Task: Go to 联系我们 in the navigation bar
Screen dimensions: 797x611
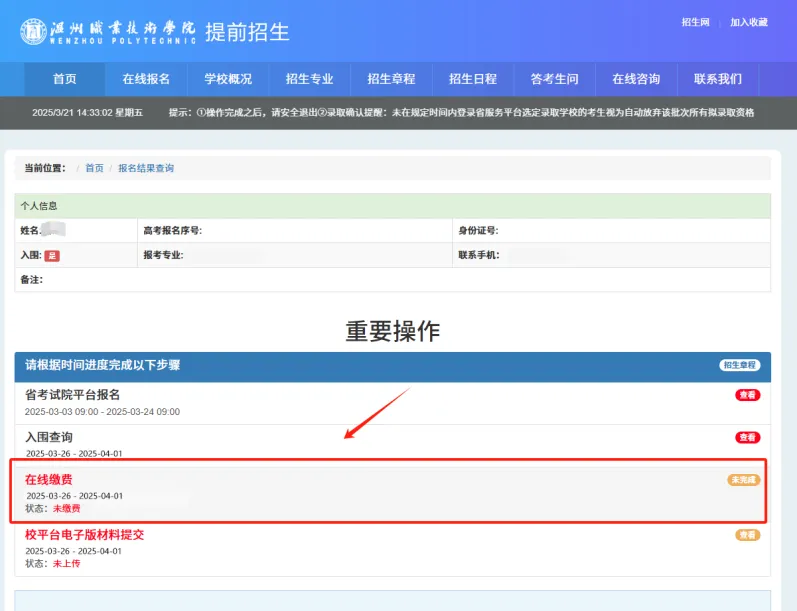Action: tap(718, 79)
